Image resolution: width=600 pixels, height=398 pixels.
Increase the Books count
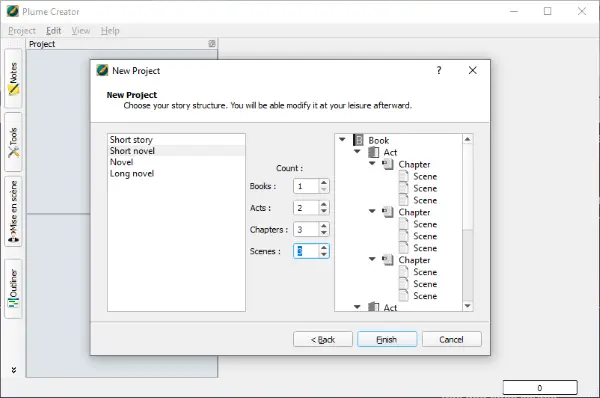[324, 183]
